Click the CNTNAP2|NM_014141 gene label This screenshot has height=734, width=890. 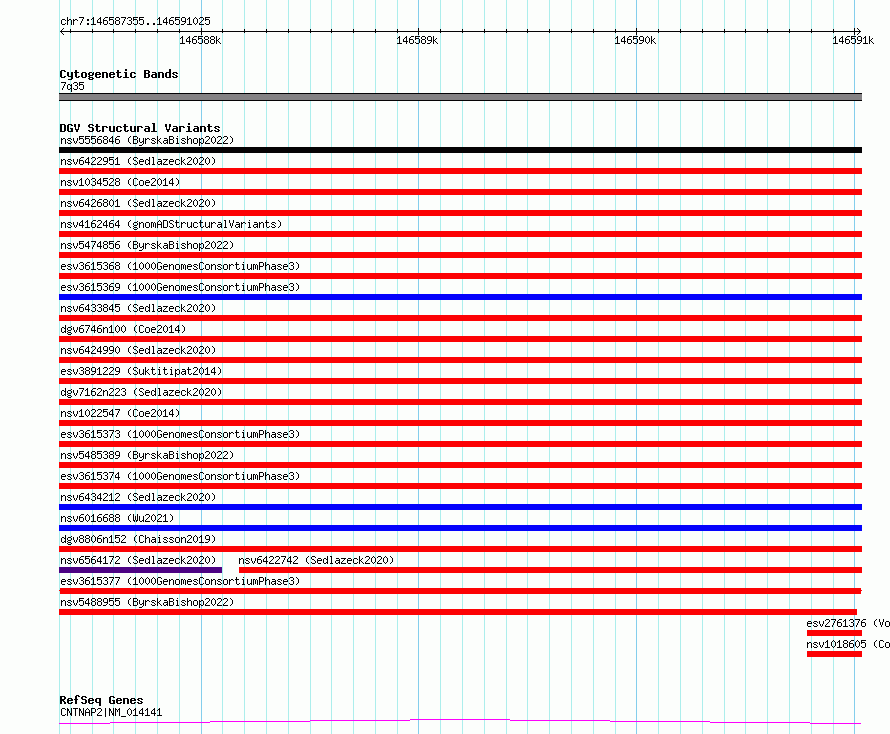tap(111, 712)
